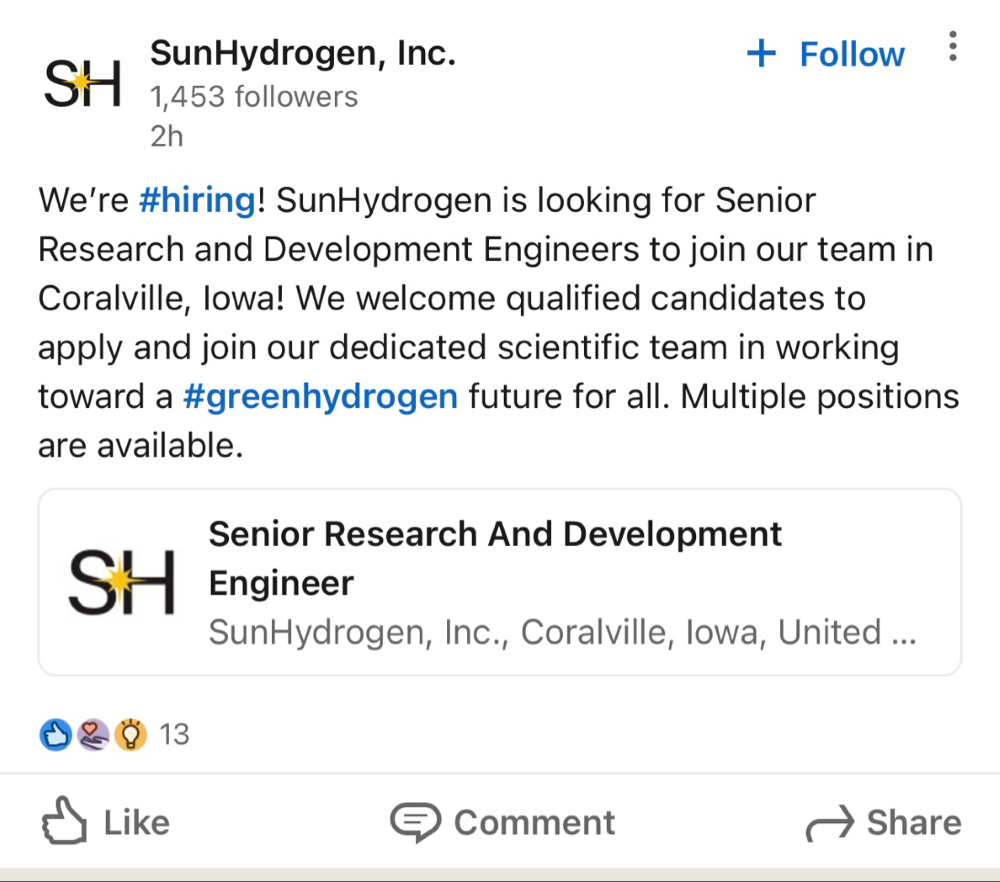
Task: Open the #greenhydrogen hashtag link
Action: click(x=320, y=396)
